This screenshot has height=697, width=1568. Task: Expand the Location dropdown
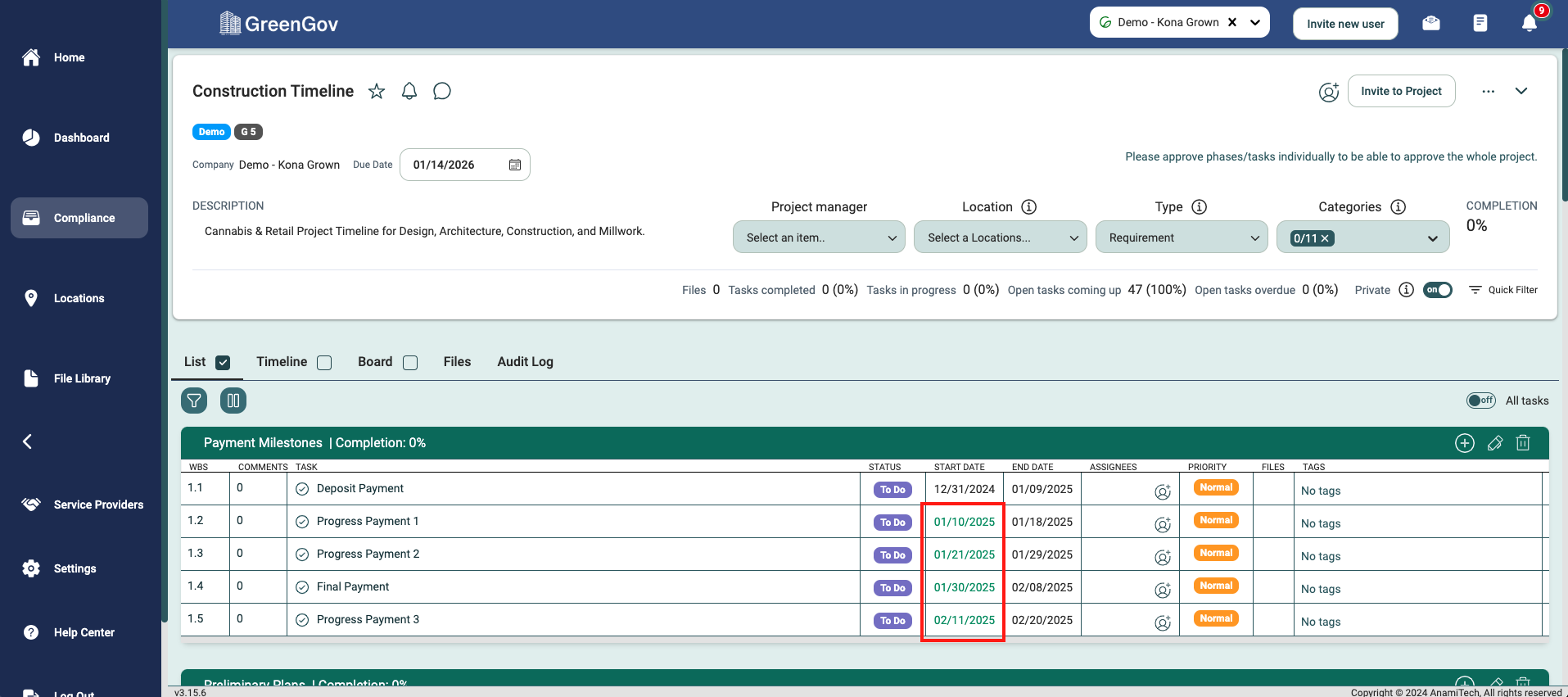pyautogui.click(x=1000, y=238)
